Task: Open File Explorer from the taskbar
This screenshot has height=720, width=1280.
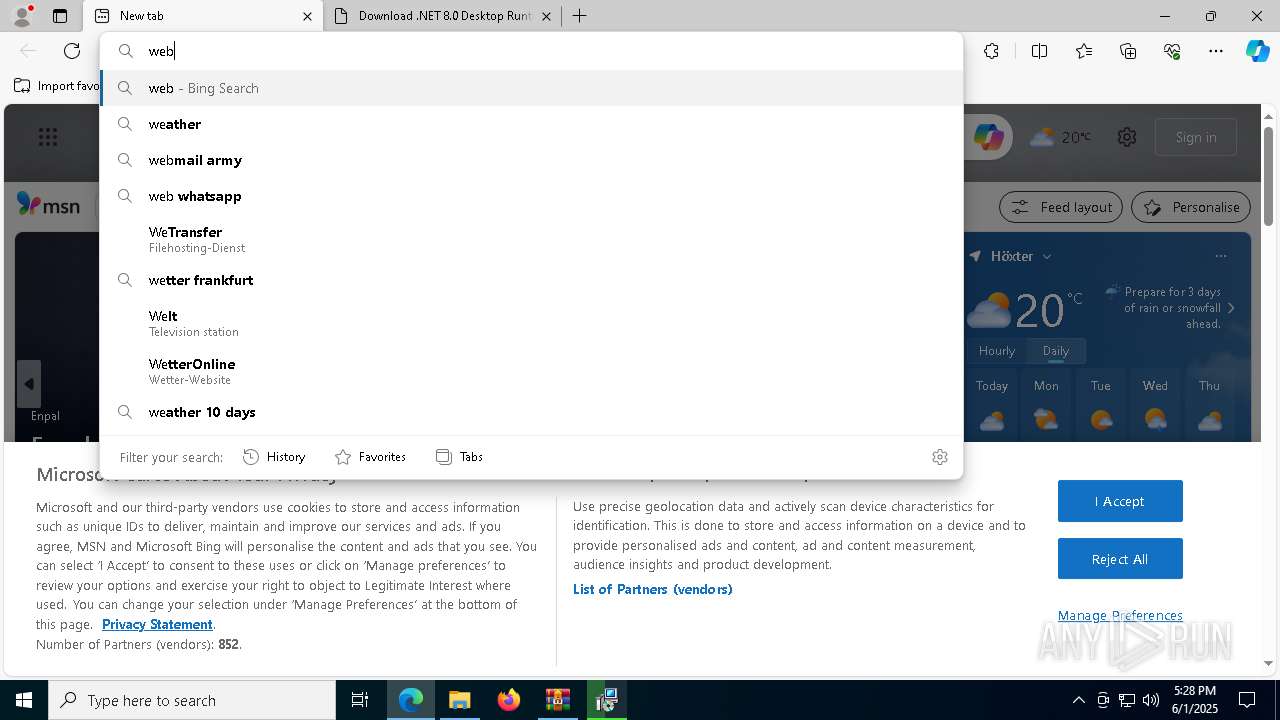Action: click(459, 700)
